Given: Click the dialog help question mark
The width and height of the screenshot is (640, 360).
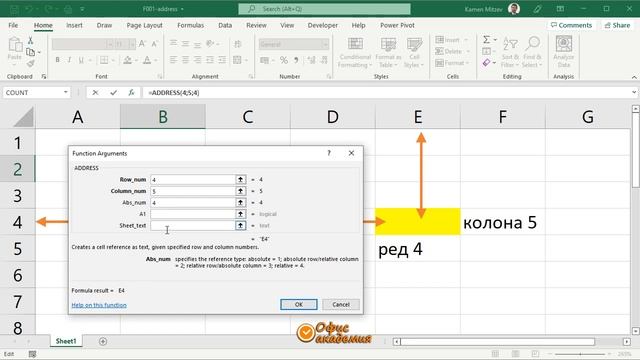Looking at the screenshot, I should 329,153.
